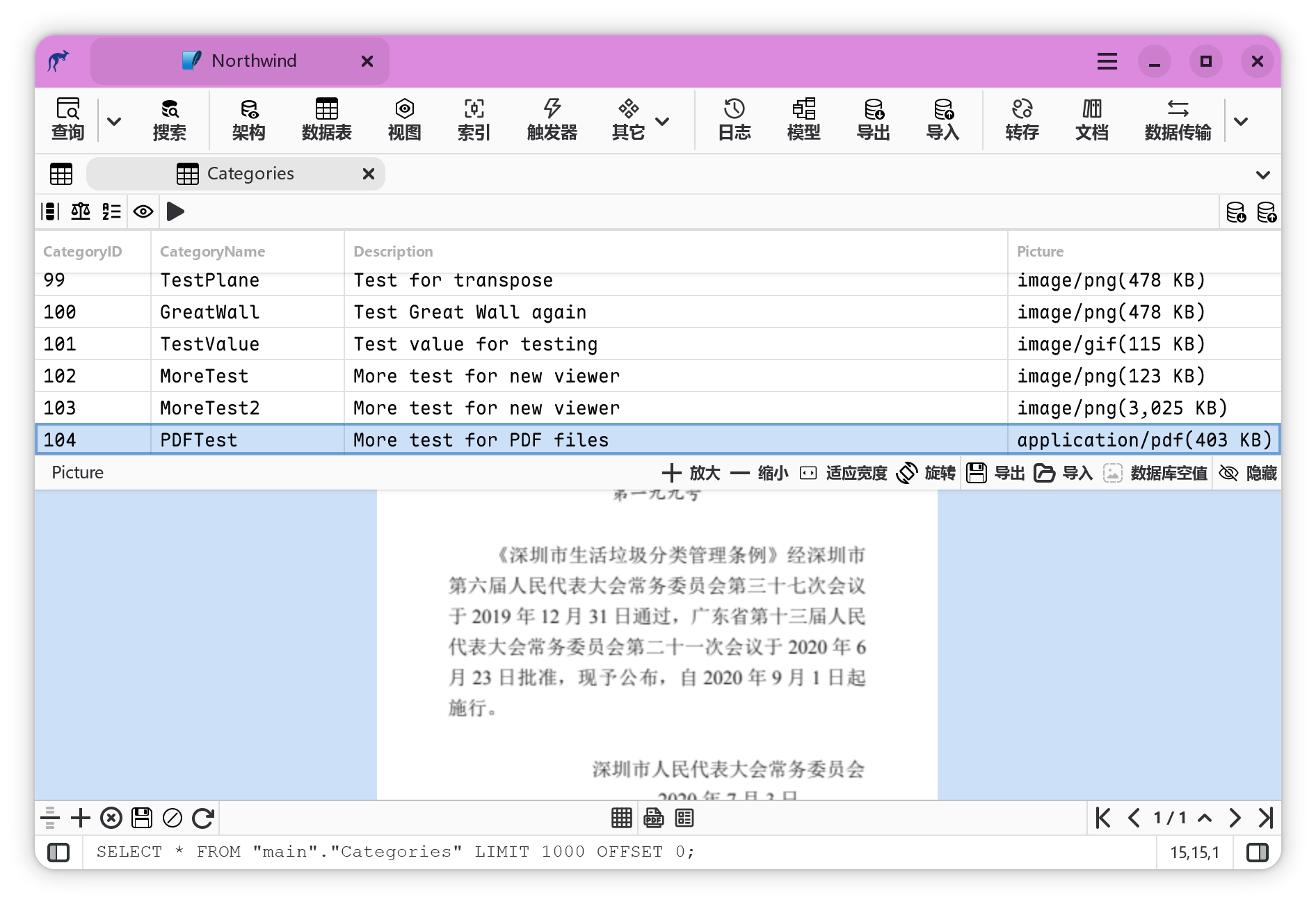Image resolution: width=1316 pixels, height=904 pixels.
Task: Switch result view to PDF mode
Action: click(653, 818)
